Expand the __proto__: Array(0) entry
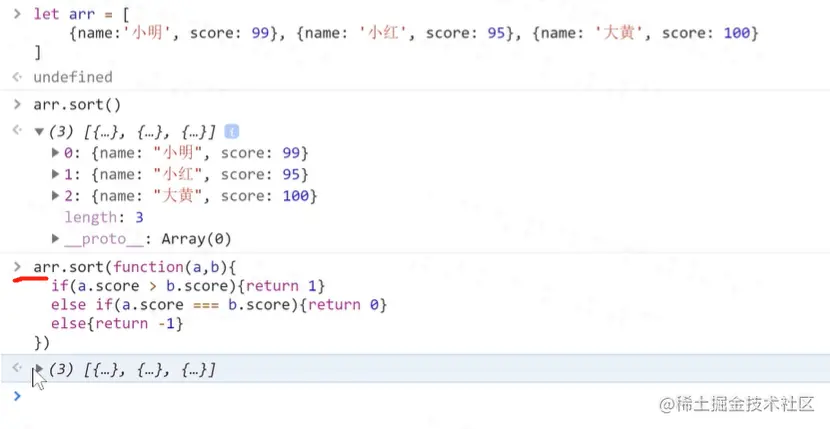The height and width of the screenshot is (429, 830). (56, 239)
